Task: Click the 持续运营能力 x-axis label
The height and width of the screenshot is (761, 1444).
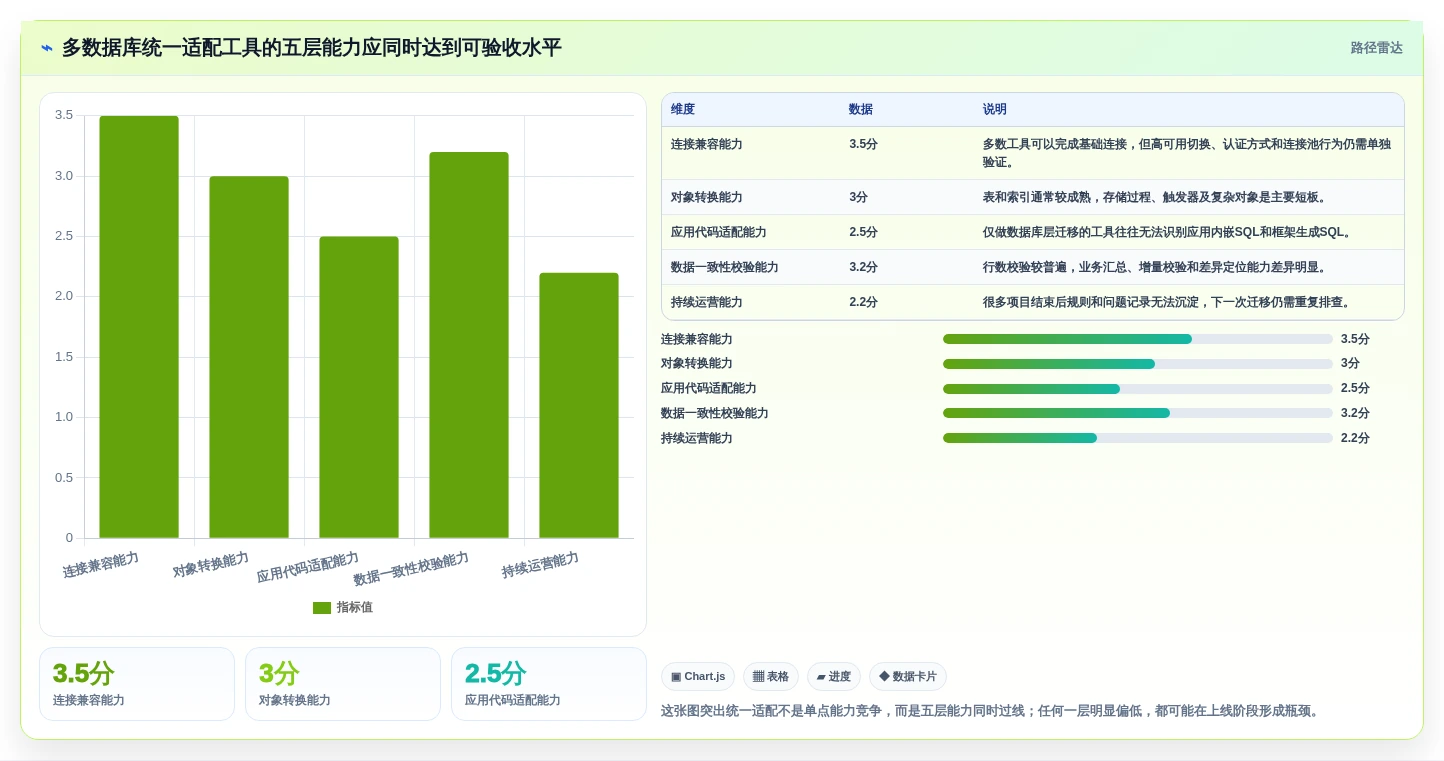Action: pos(541,564)
